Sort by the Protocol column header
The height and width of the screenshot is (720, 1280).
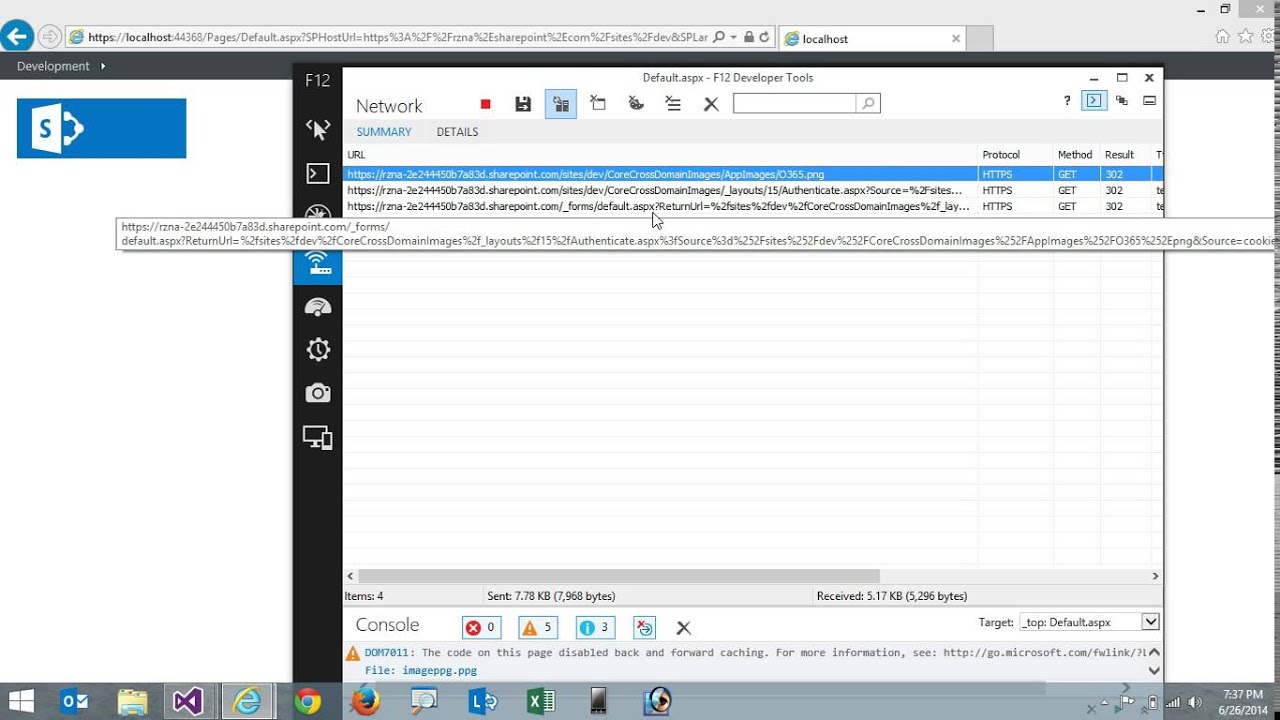tap(1014, 155)
